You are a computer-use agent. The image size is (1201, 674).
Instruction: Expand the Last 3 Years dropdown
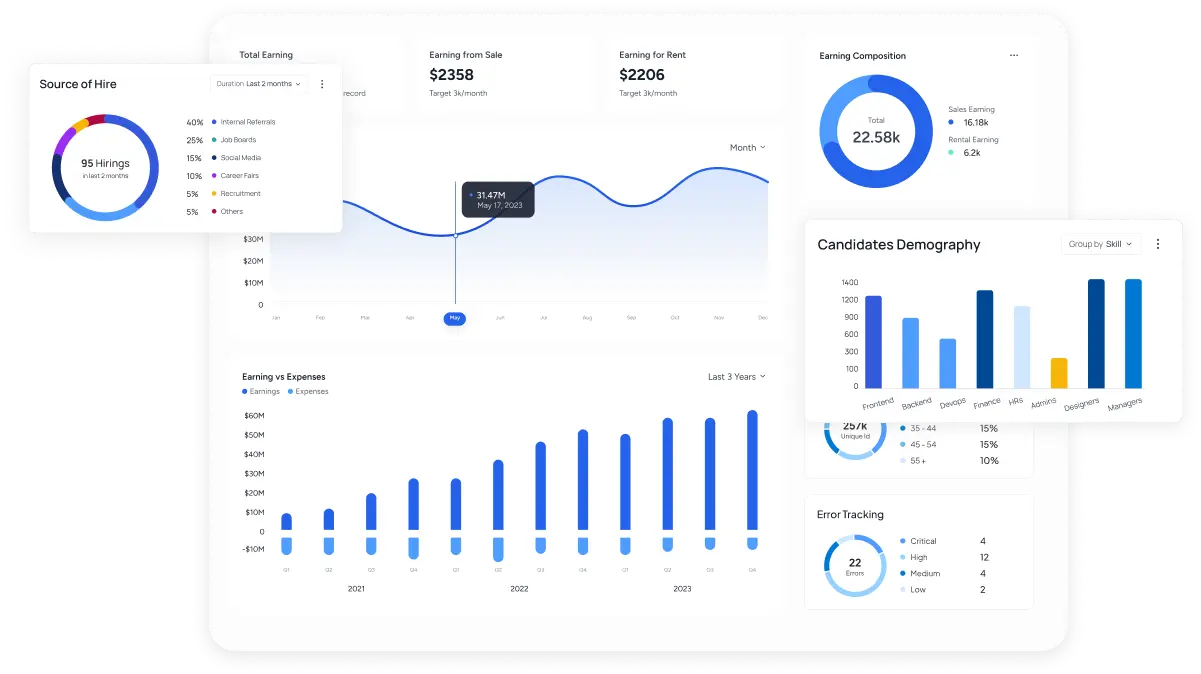point(736,377)
